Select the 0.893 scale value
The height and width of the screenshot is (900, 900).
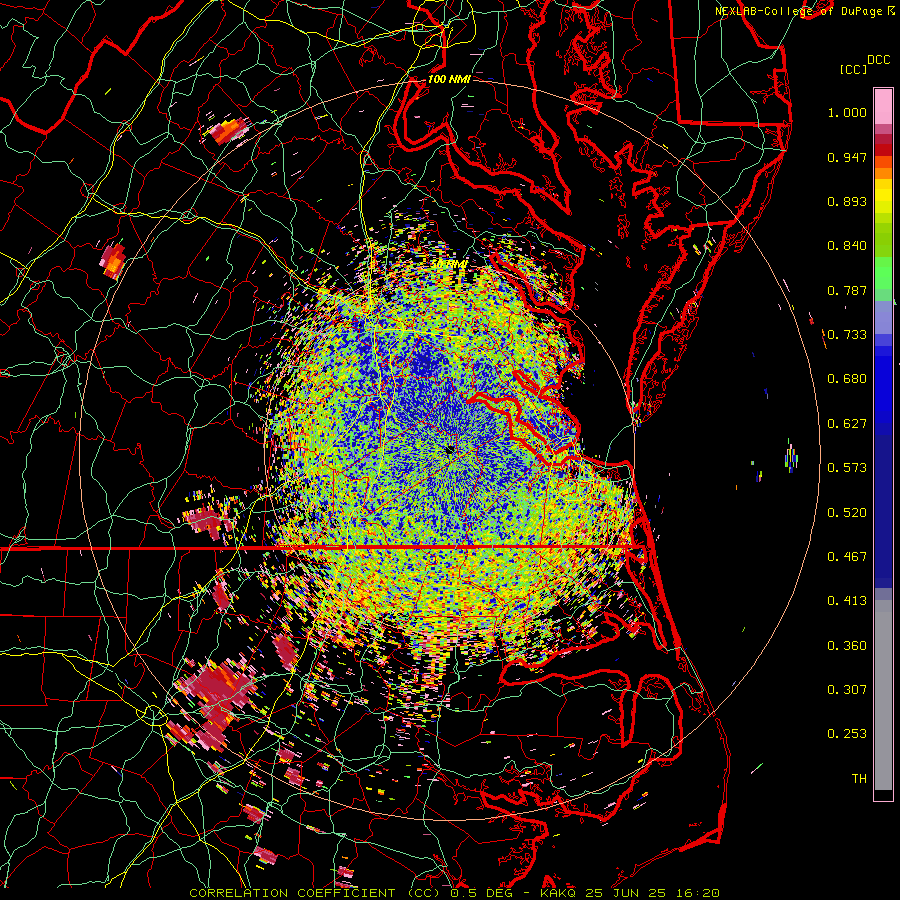click(x=847, y=201)
